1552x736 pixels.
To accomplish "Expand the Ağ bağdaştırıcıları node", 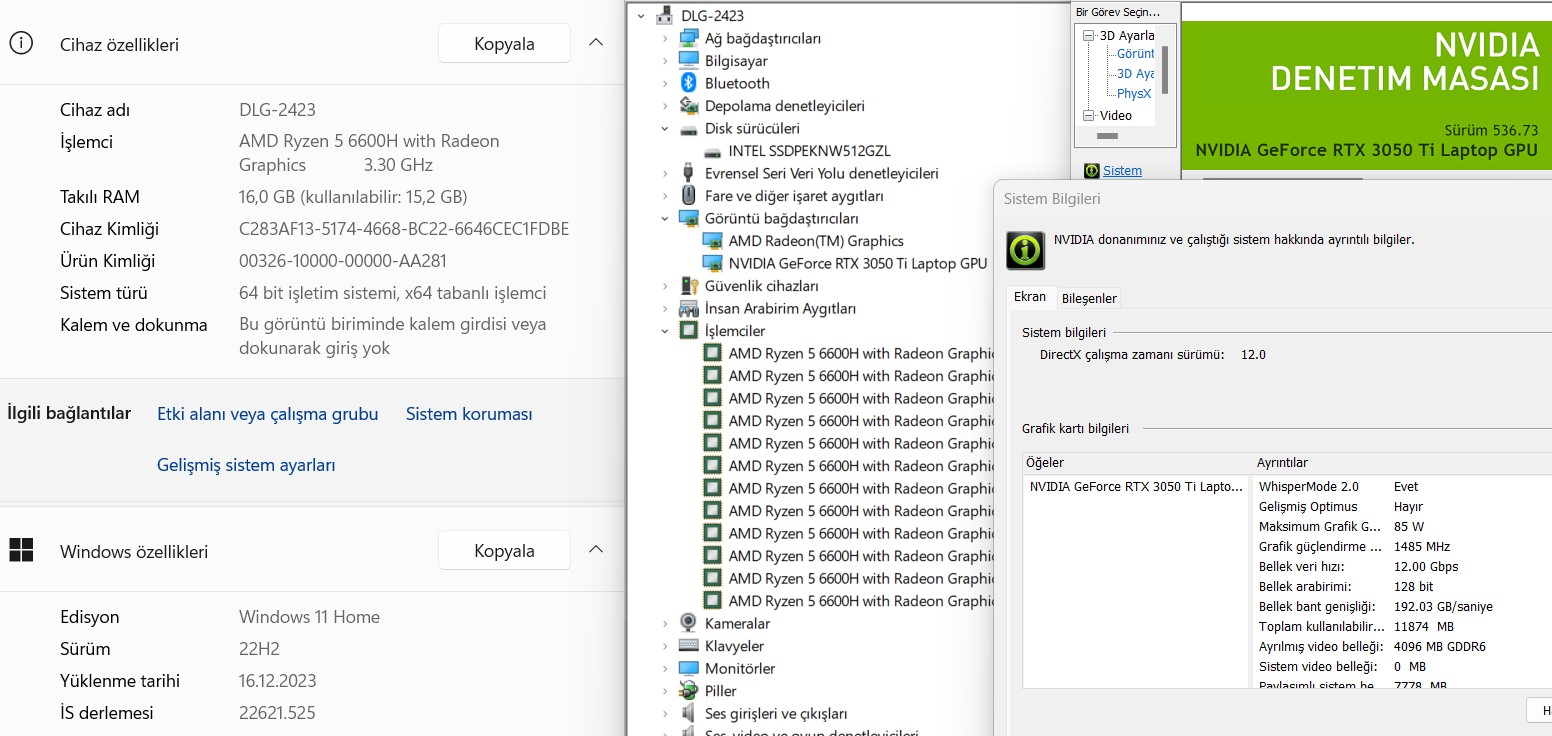I will tap(665, 38).
